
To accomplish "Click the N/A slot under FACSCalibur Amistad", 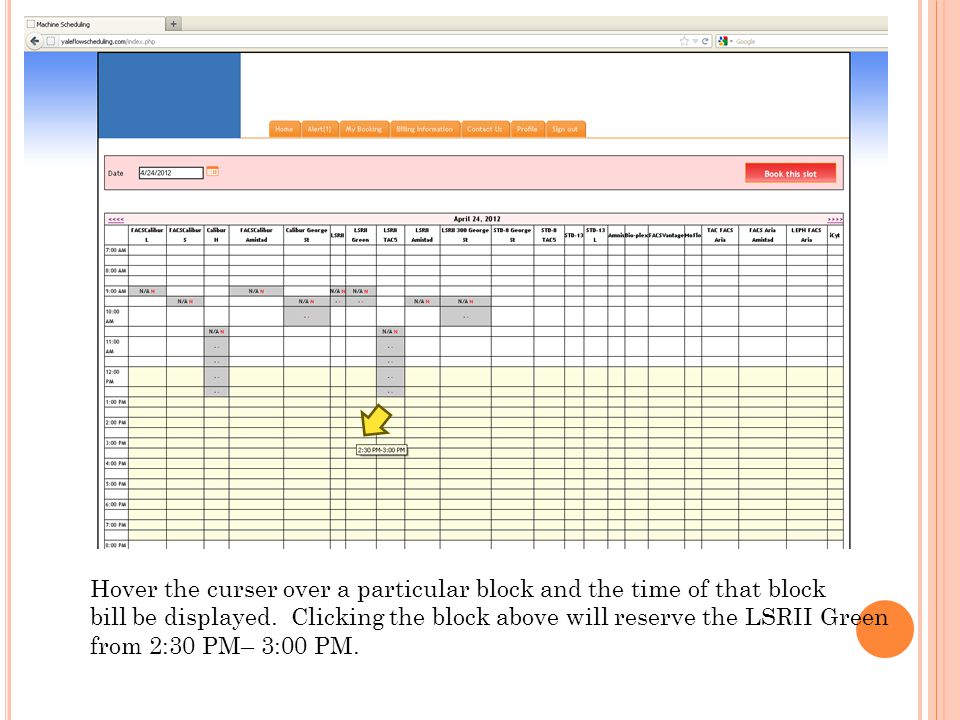I will pyautogui.click(x=257, y=291).
